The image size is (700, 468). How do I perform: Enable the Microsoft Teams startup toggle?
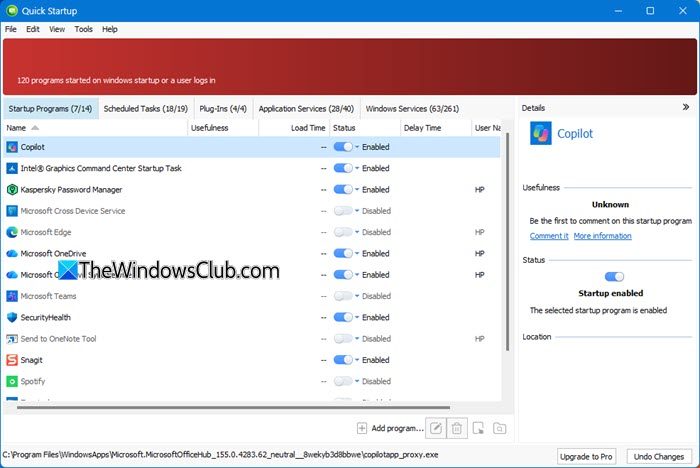click(343, 296)
